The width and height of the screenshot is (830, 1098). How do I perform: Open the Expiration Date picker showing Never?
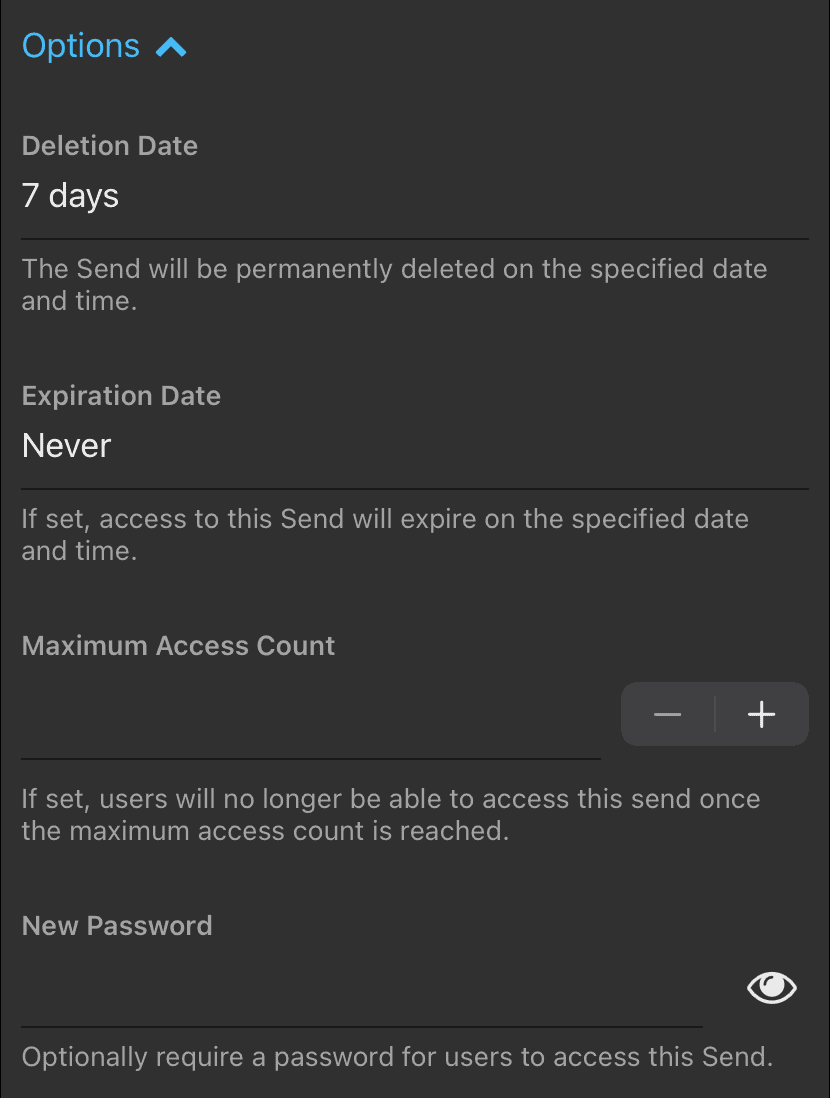point(66,445)
